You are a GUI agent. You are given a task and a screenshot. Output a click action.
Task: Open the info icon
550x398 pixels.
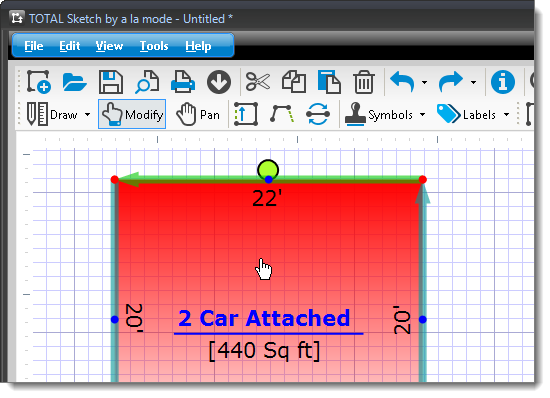[503, 82]
